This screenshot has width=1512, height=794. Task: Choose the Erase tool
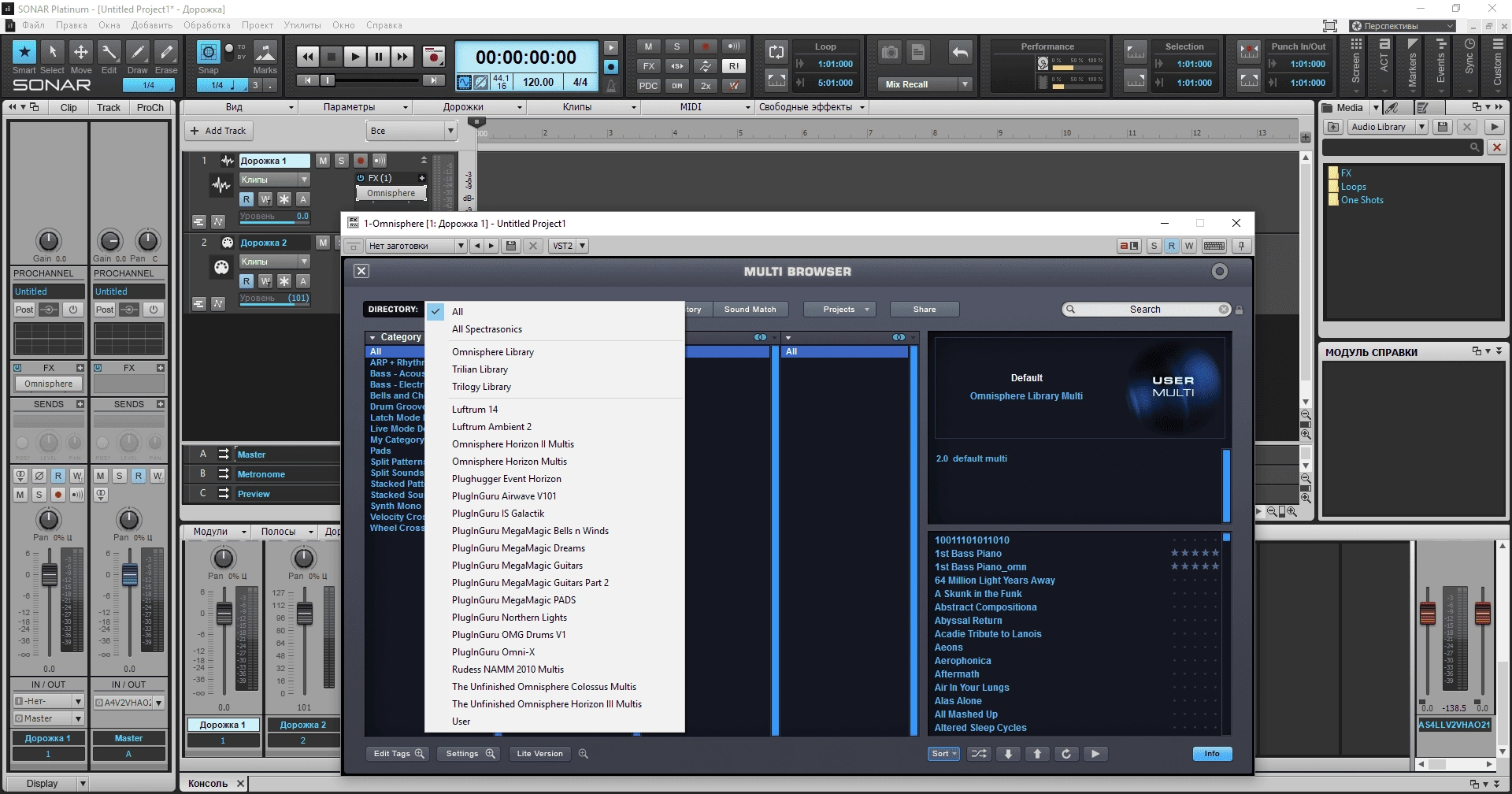pos(166,52)
